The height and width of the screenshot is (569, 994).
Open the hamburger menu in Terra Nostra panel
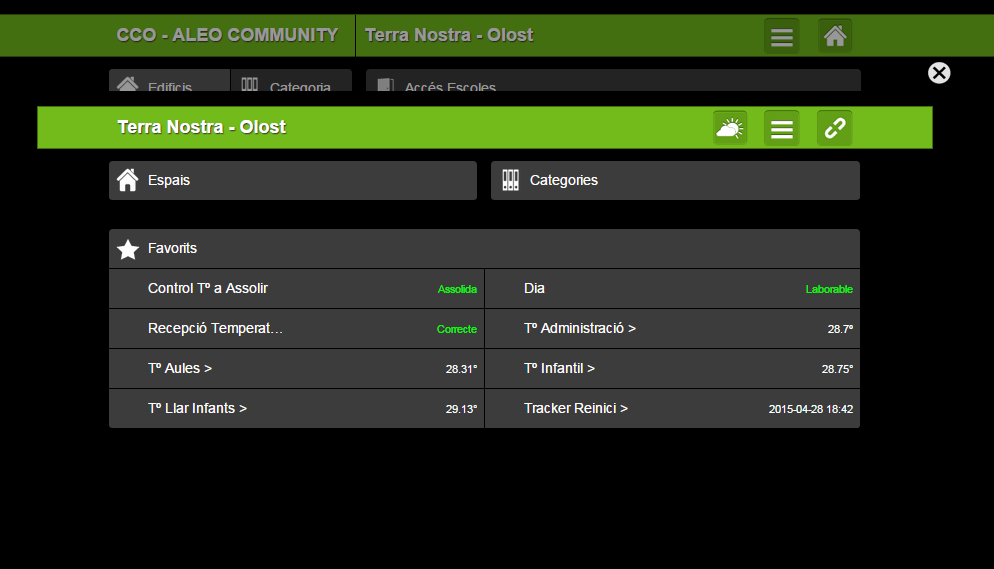[781, 128]
